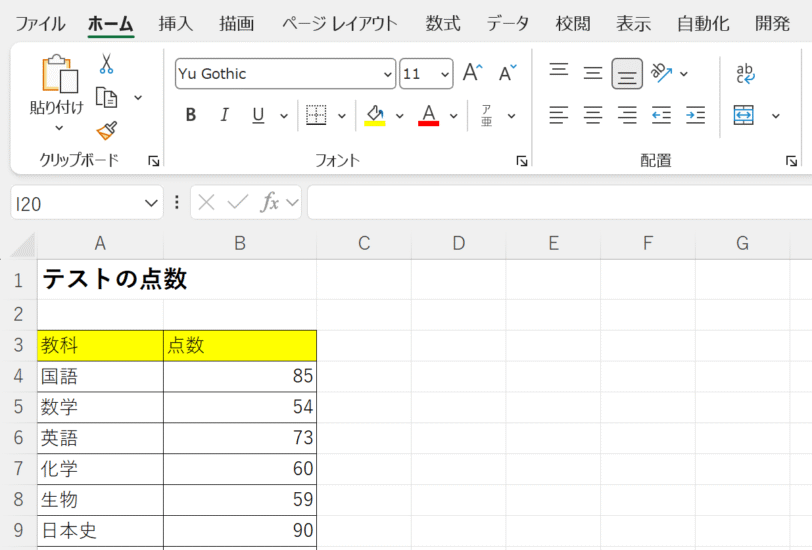Click formula bar three-dot resize handle
812x550 pixels.
pos(177,202)
